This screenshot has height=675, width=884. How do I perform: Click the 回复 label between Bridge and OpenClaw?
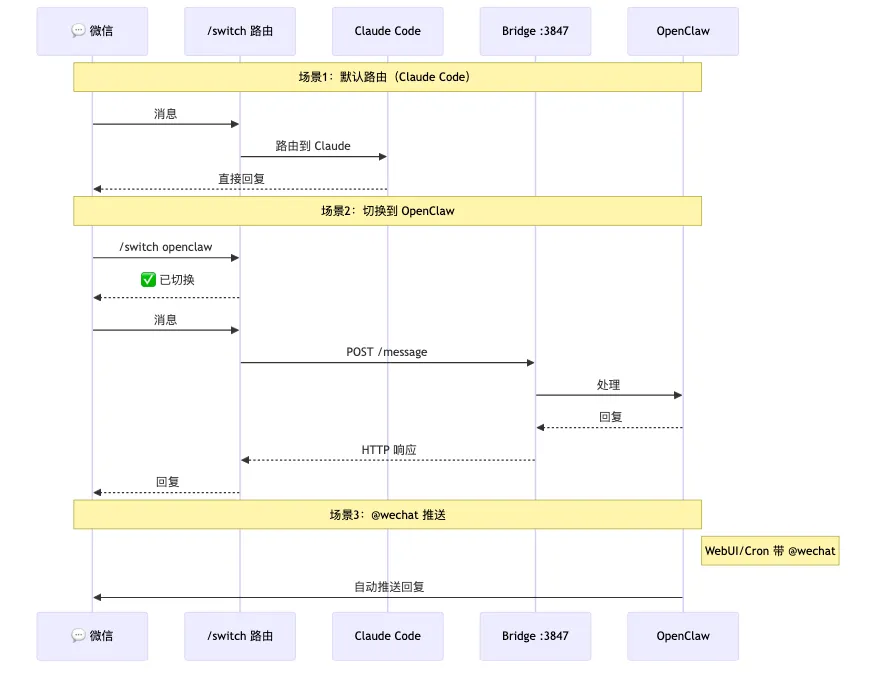611,417
